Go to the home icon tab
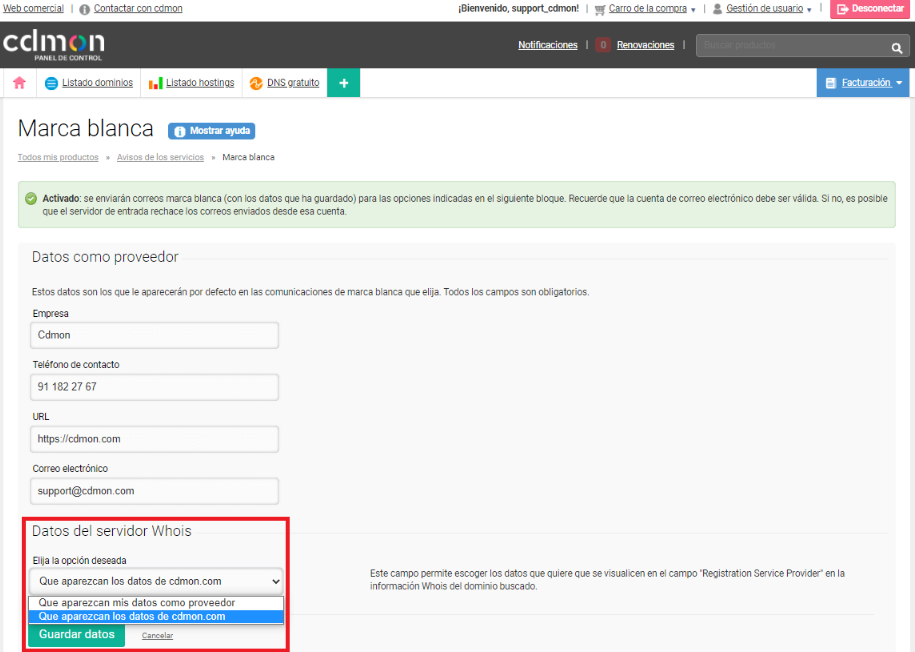Screen dimensions: 915x652 pyautogui.click(x=19, y=83)
